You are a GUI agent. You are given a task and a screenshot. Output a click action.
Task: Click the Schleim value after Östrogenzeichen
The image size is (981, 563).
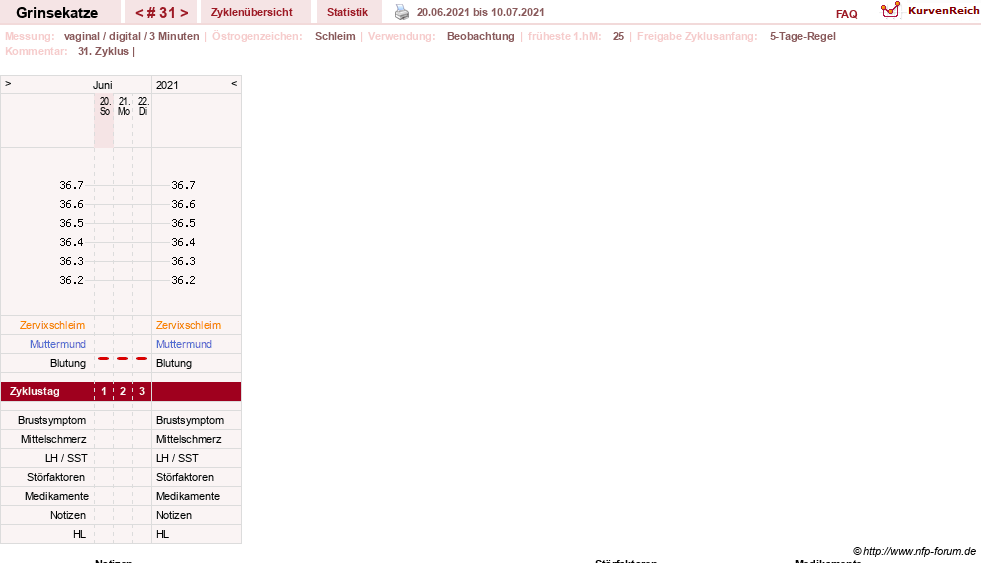coord(335,36)
